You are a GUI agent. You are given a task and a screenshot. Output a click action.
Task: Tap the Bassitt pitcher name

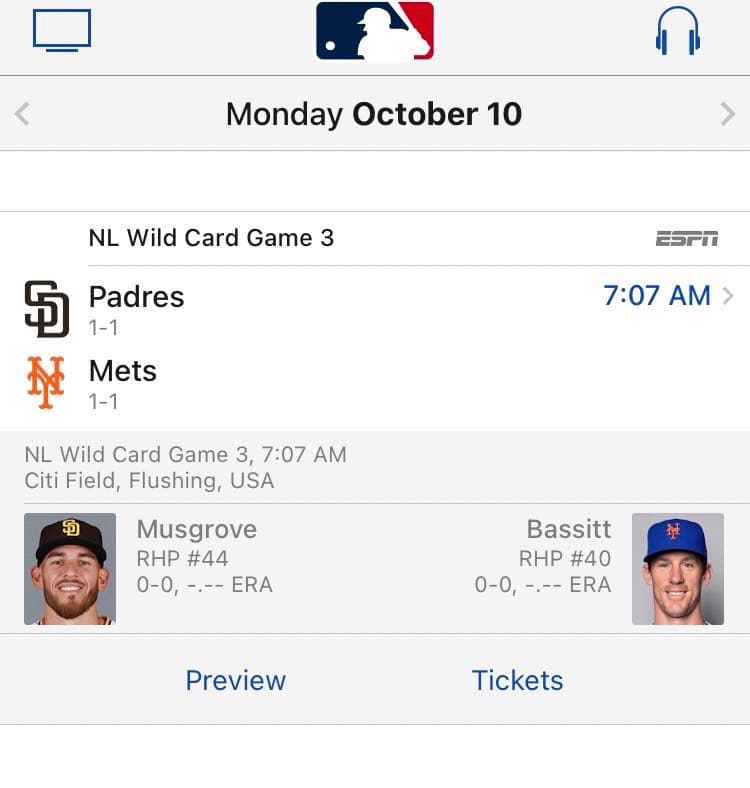568,529
